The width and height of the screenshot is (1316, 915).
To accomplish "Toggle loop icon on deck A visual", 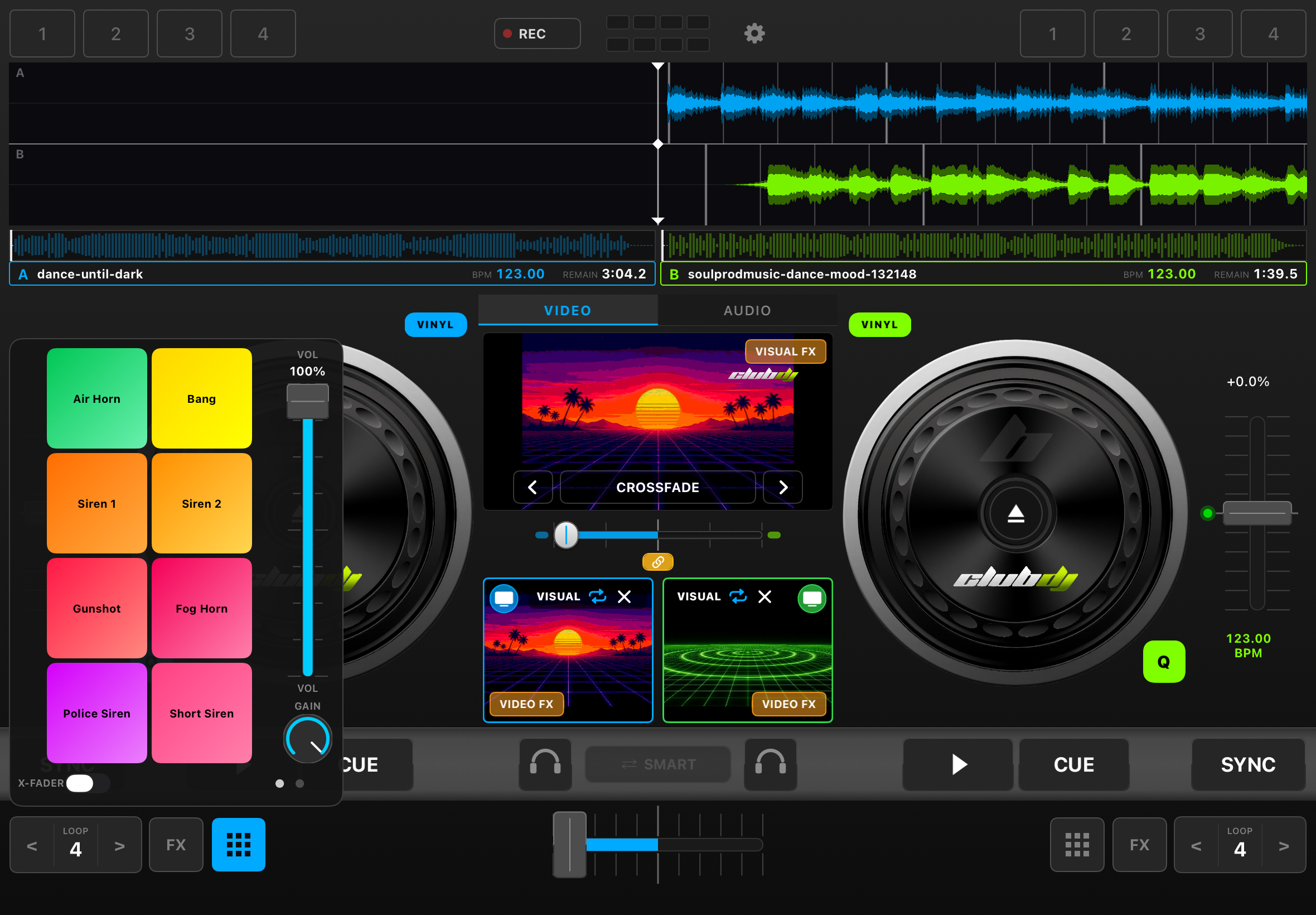I will click(598, 597).
